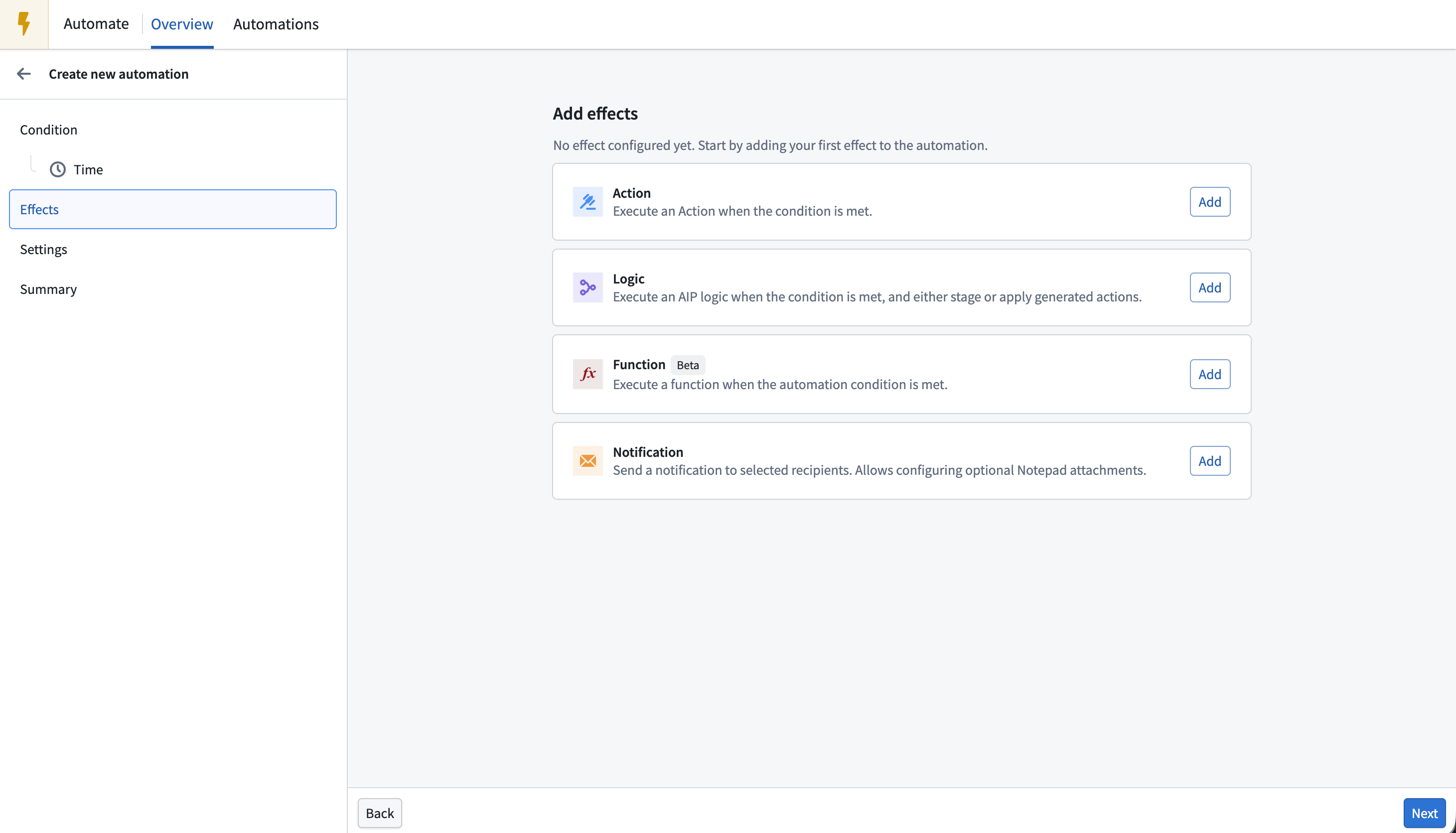Add a Logic effect
This screenshot has height=833, width=1456.
pyautogui.click(x=1210, y=287)
